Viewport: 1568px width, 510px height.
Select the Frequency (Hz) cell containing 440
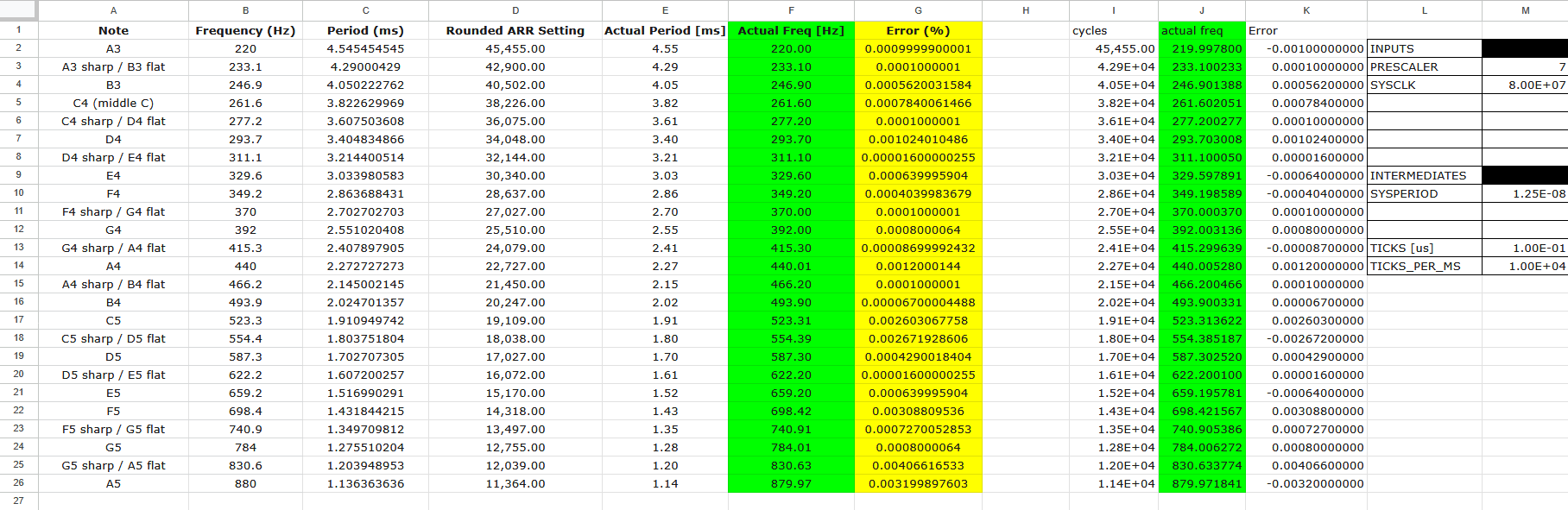[x=245, y=266]
